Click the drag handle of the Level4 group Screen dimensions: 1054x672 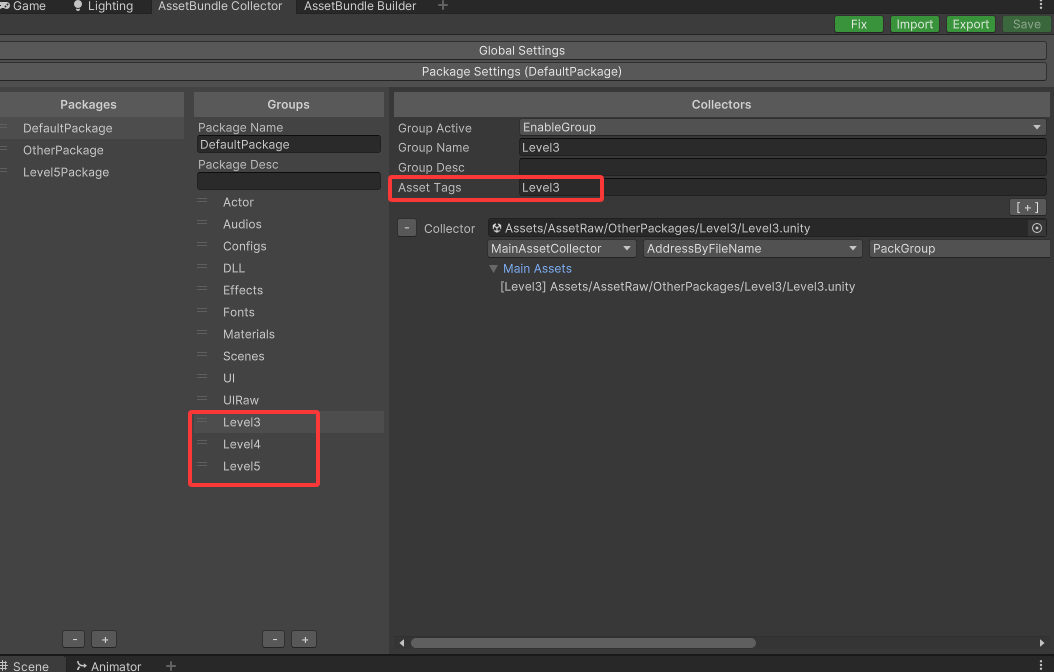(x=202, y=443)
